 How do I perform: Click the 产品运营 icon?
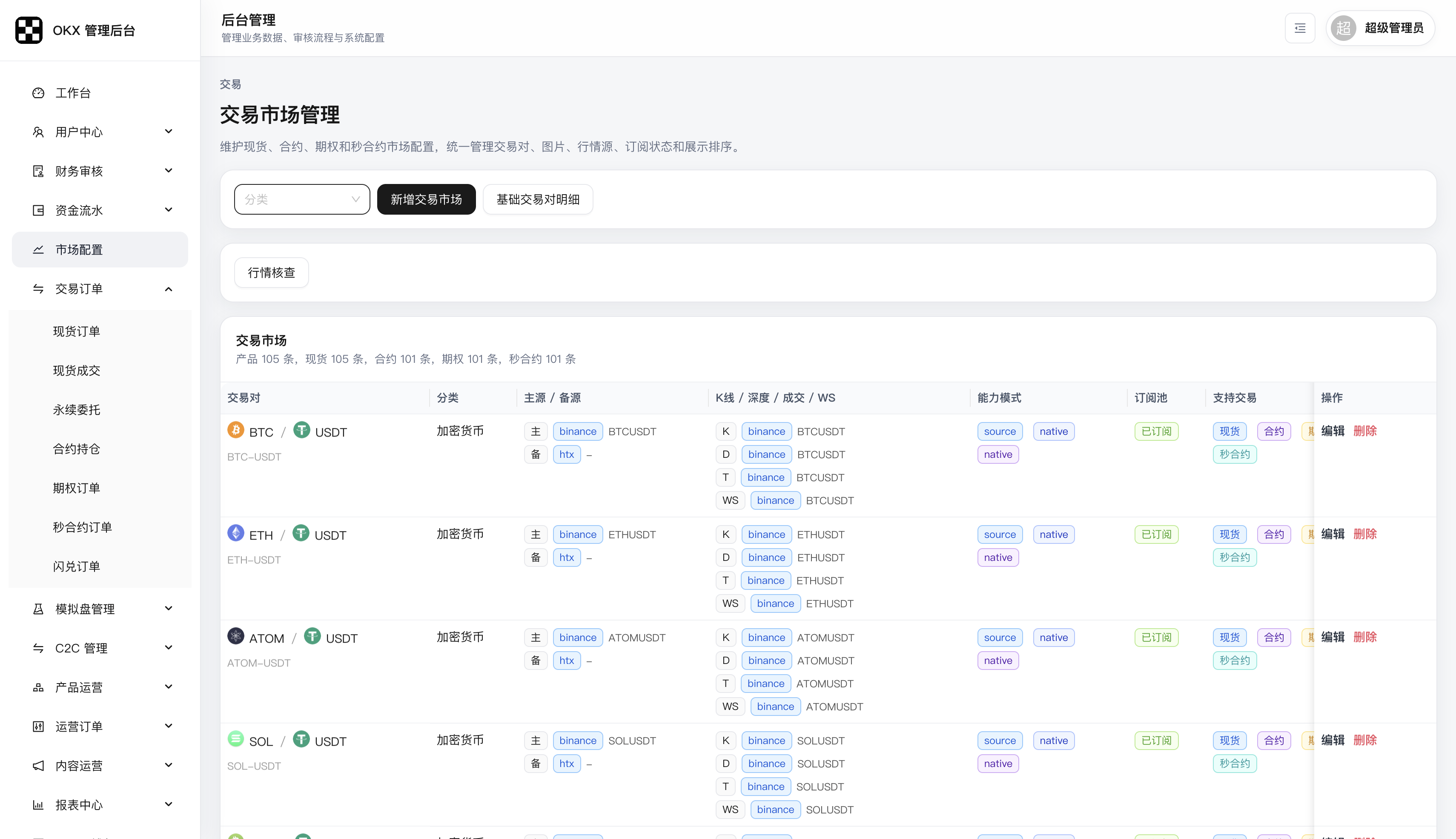(38, 687)
